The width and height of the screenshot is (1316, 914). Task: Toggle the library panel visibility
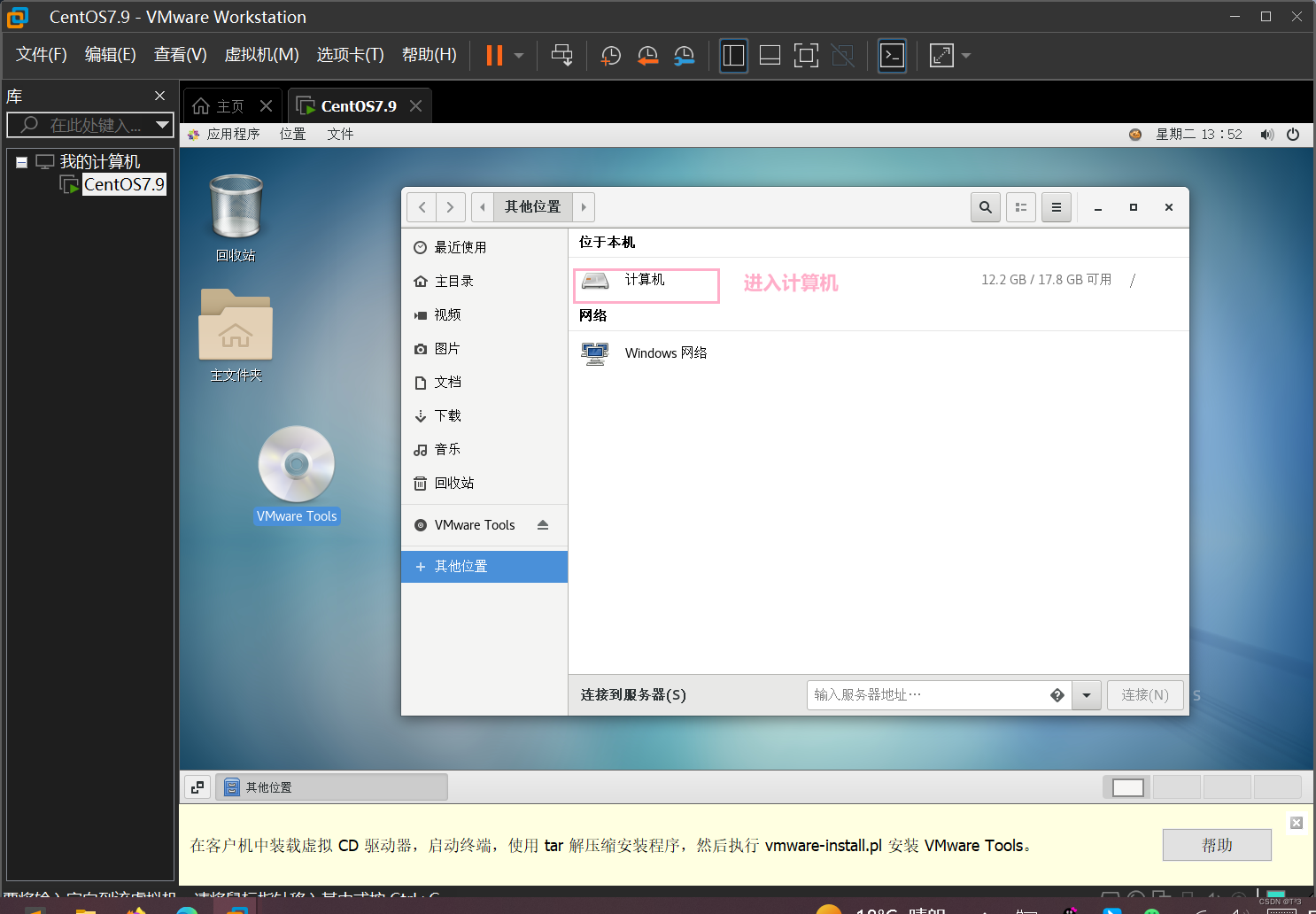[x=733, y=55]
